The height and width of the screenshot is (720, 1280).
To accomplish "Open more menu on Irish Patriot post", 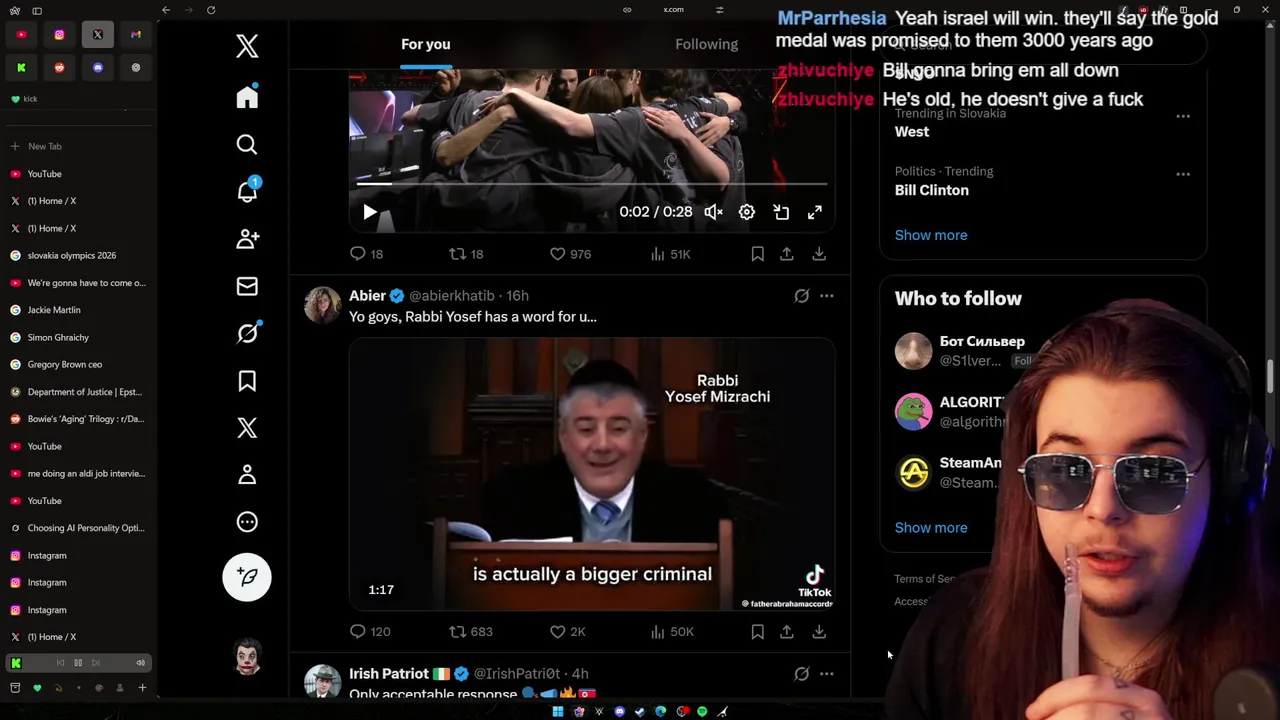I will click(x=826, y=674).
